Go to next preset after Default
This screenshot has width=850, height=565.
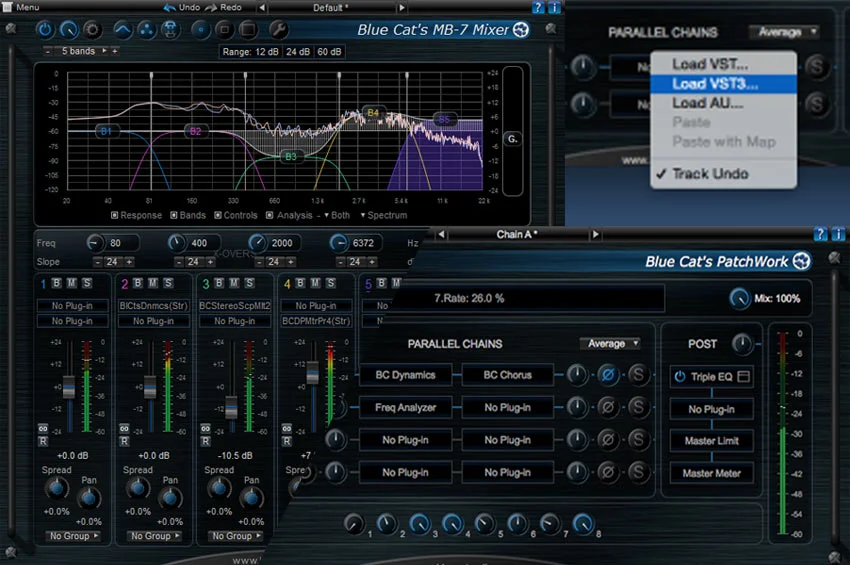pos(402,8)
